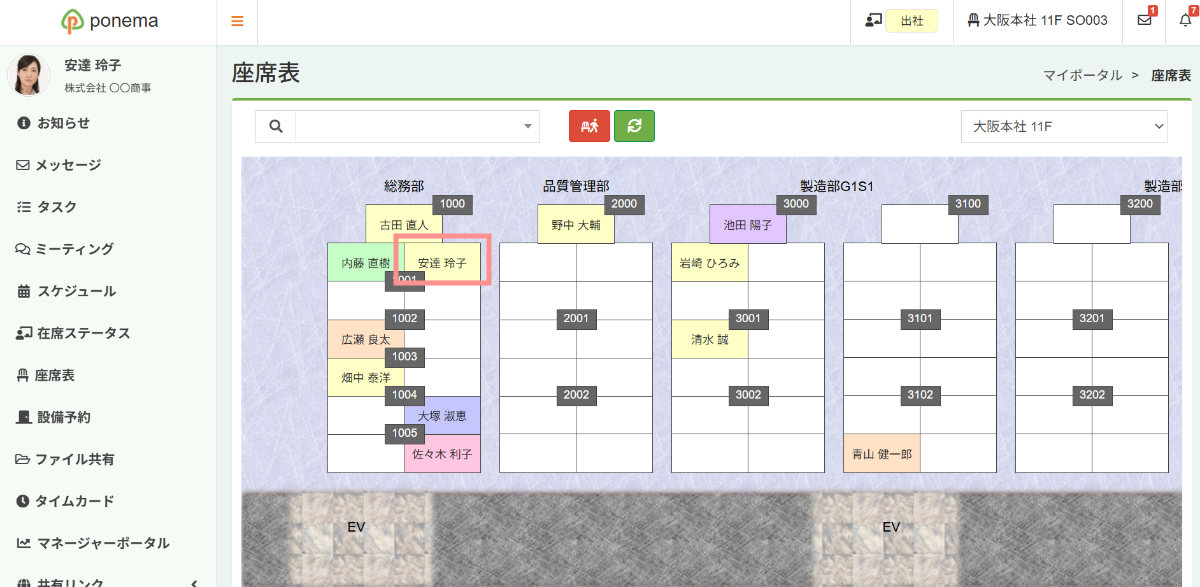The width and height of the screenshot is (1200, 587).
Task: Select seat of 古田 直人
Action: point(404,225)
